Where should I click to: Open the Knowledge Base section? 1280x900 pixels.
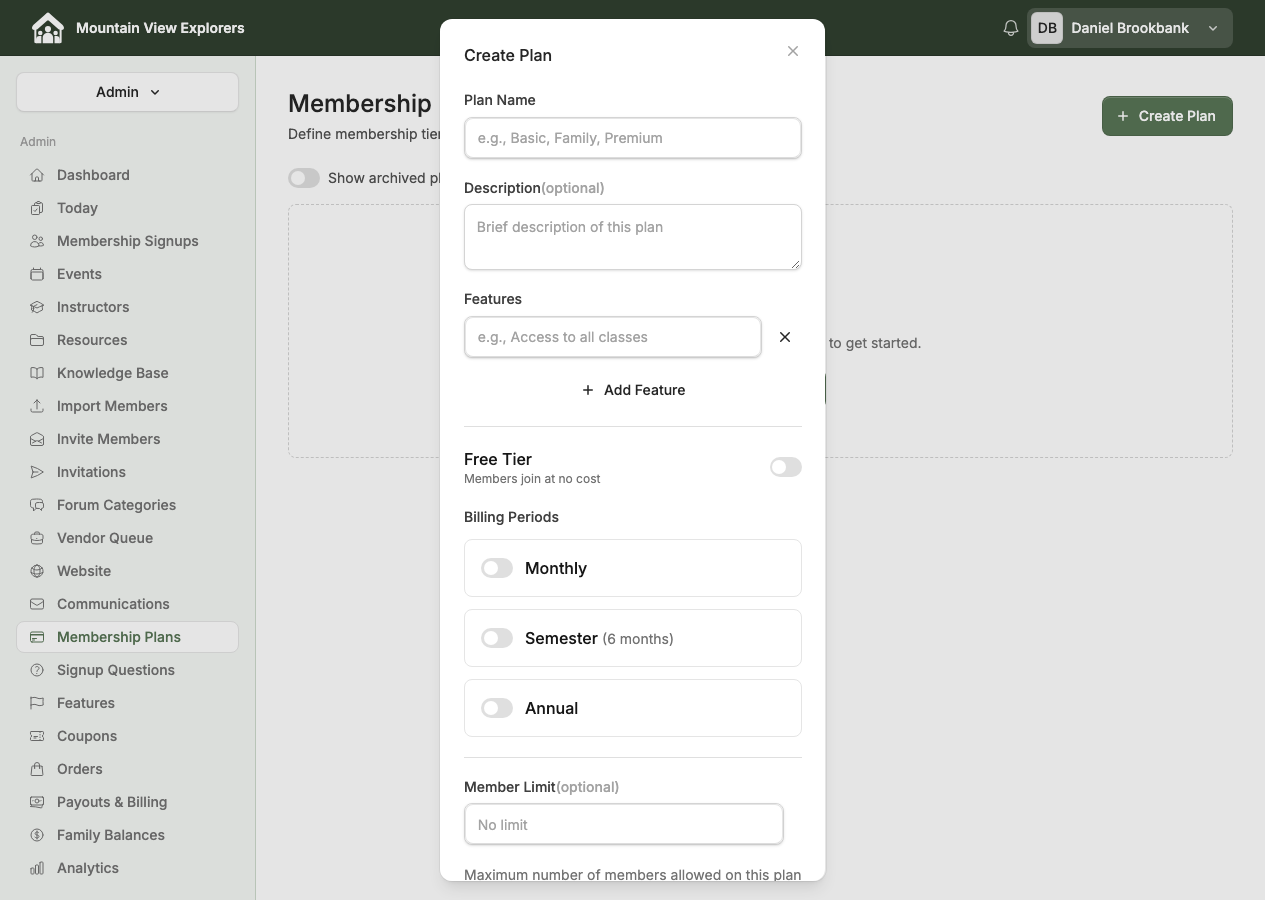click(x=127, y=373)
